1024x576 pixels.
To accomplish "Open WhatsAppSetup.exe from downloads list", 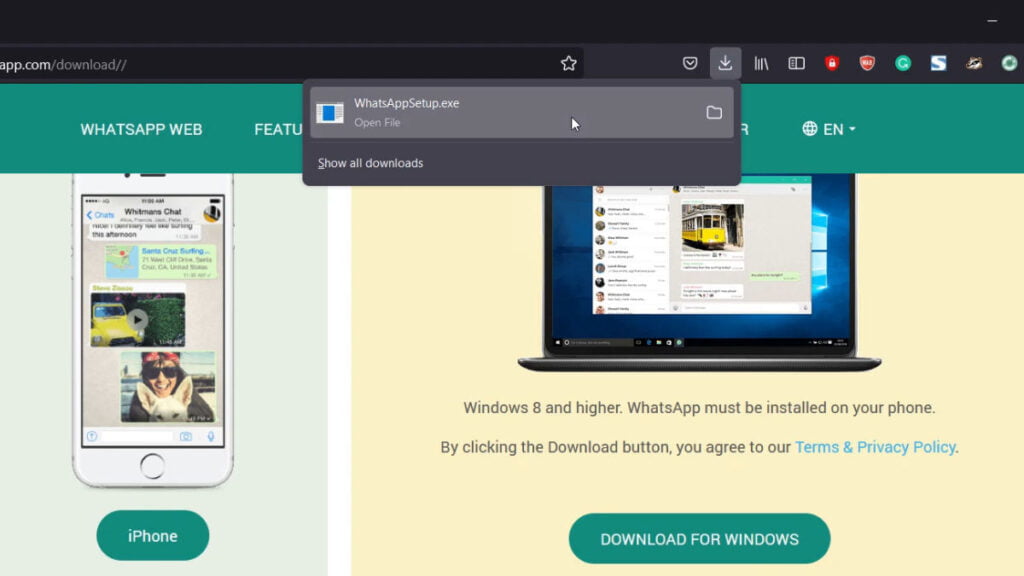I will coord(500,112).
